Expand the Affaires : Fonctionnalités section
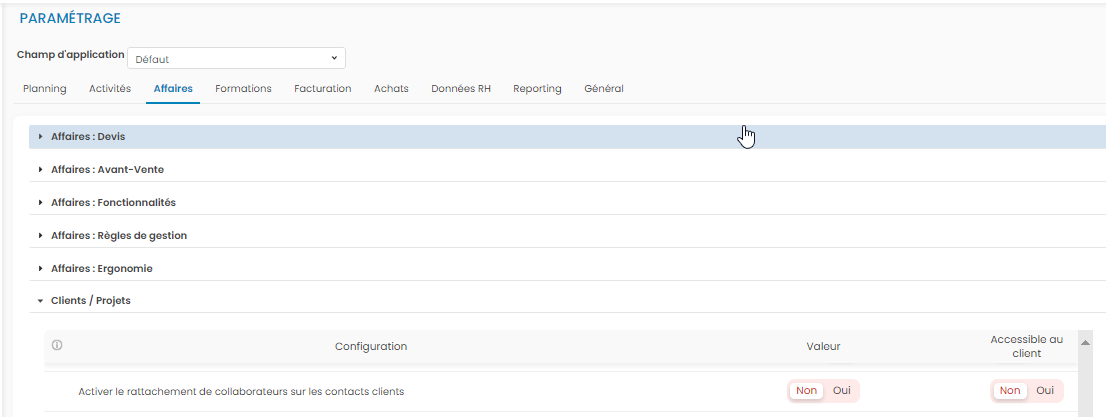Viewport: 1106px width, 417px height. point(113,203)
